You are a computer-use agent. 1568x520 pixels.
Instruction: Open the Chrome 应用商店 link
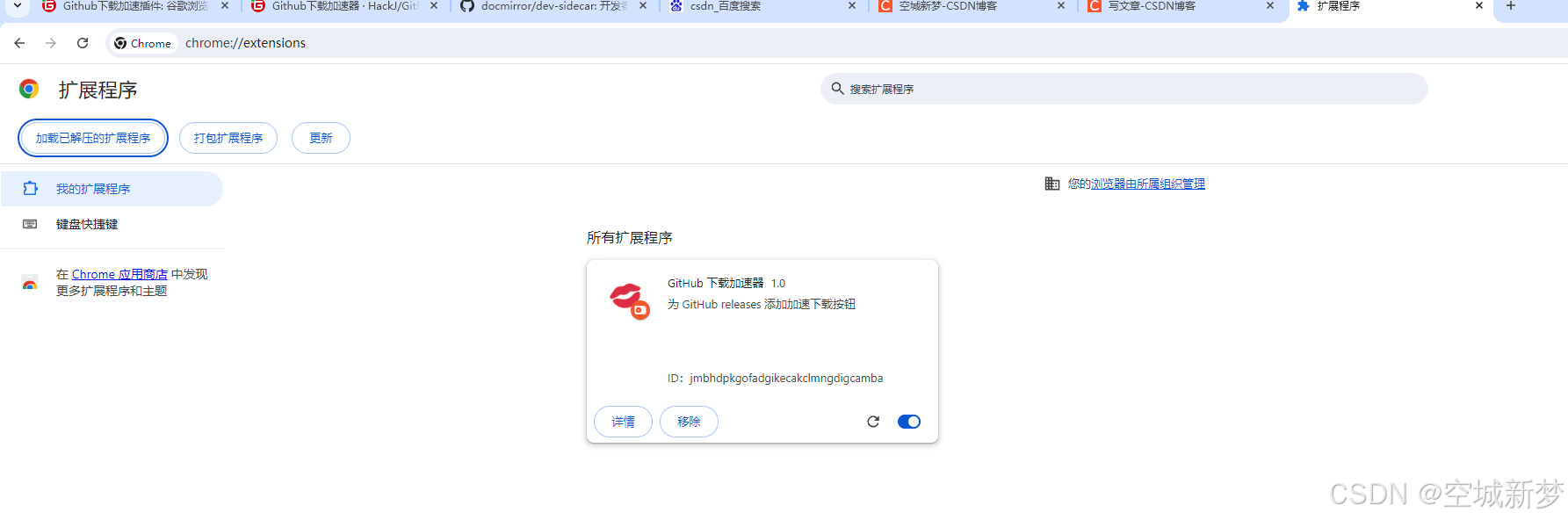pyautogui.click(x=119, y=274)
